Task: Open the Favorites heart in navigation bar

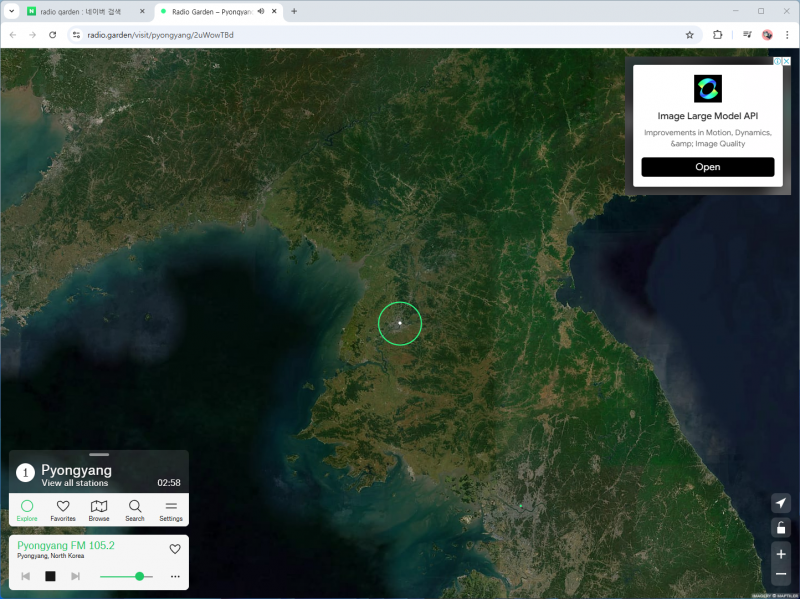Action: pyautogui.click(x=63, y=510)
